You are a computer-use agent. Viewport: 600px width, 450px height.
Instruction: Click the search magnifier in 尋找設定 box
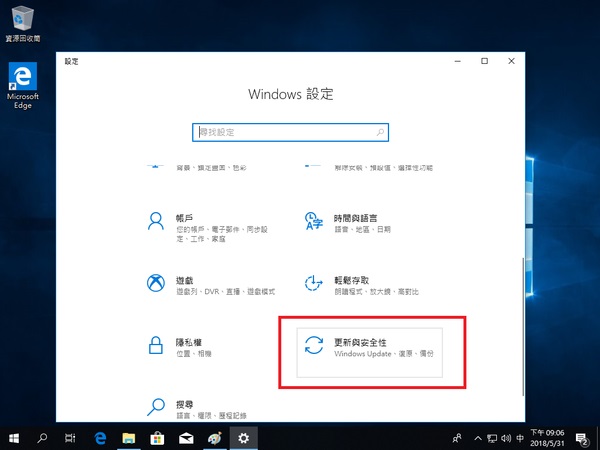[380, 132]
